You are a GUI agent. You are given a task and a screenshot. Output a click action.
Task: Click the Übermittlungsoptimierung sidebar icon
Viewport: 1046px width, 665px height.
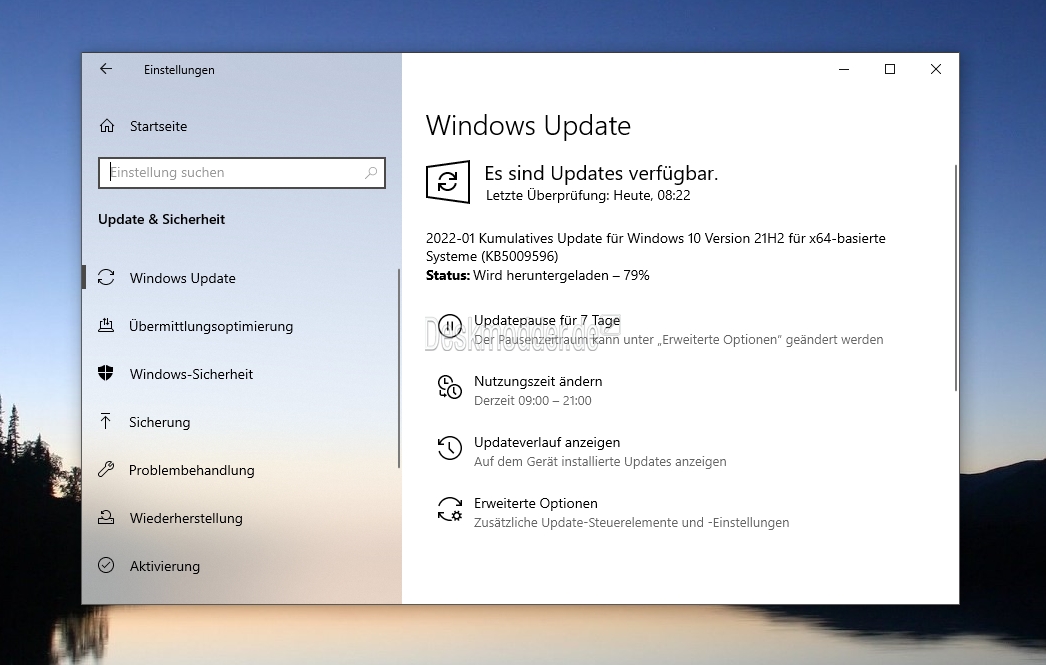coord(106,325)
